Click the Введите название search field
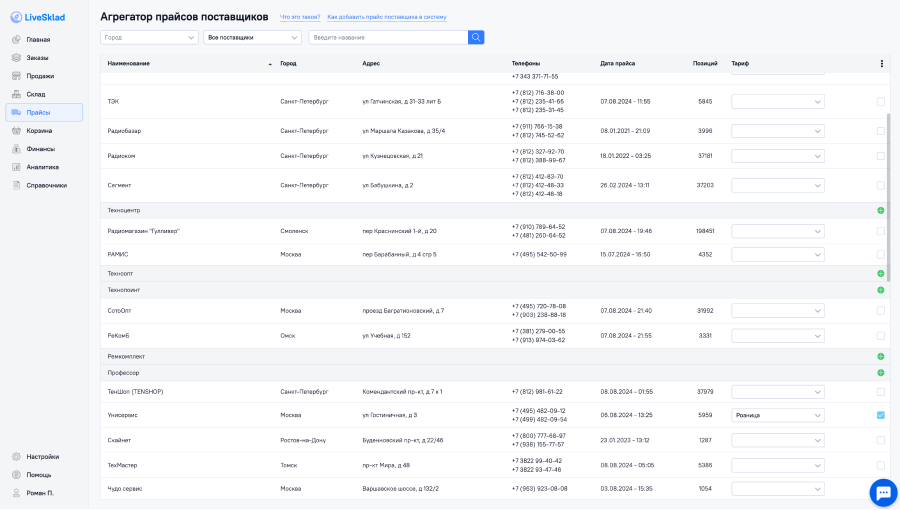Screen dimensions: 900x510 point(389,37)
